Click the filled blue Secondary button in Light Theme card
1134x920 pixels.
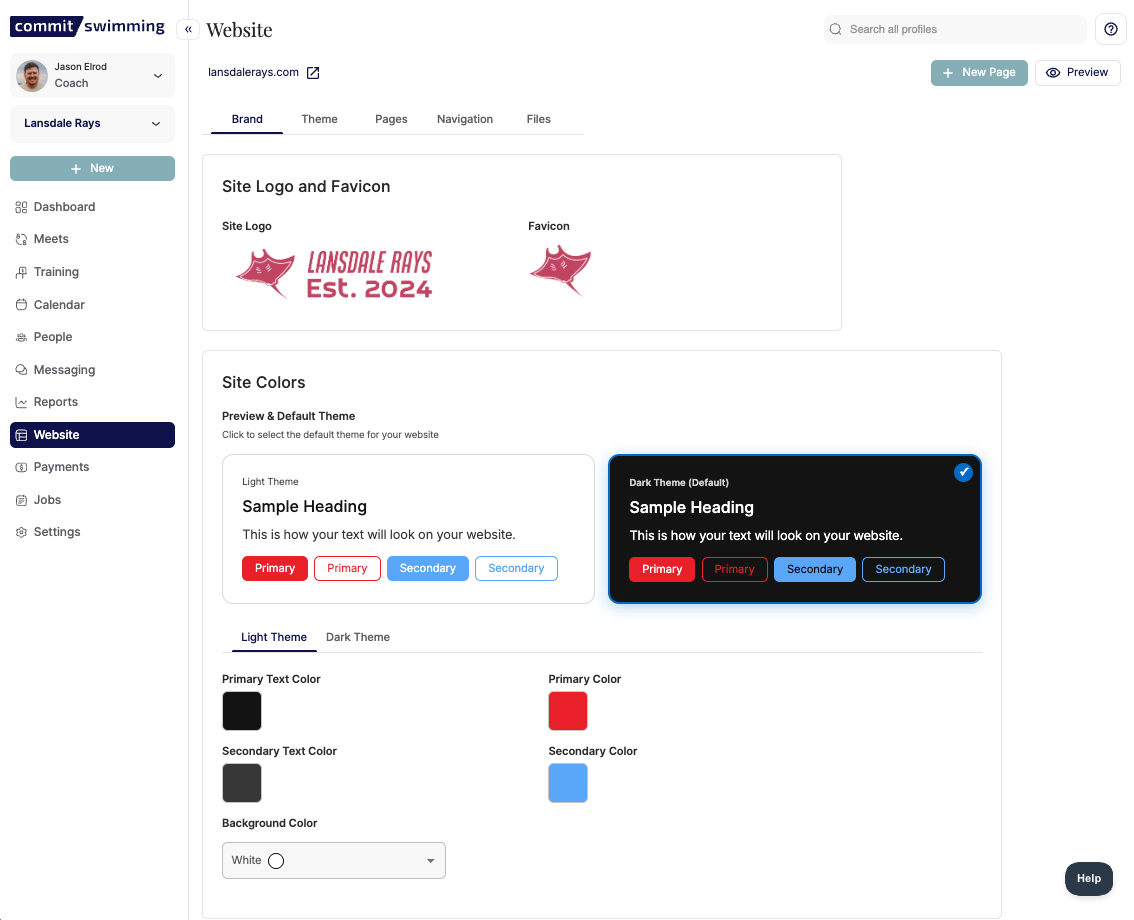click(x=427, y=568)
